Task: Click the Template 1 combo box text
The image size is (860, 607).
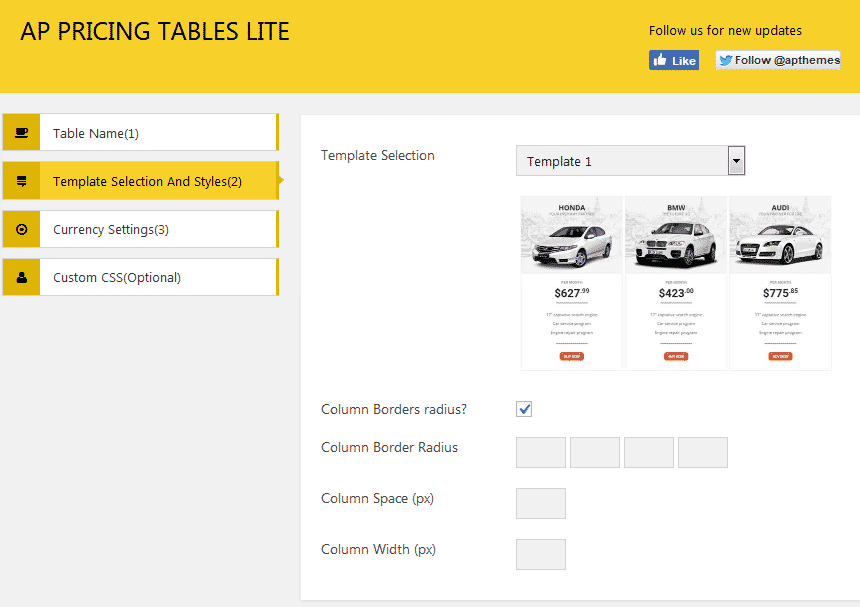Action: (x=559, y=162)
